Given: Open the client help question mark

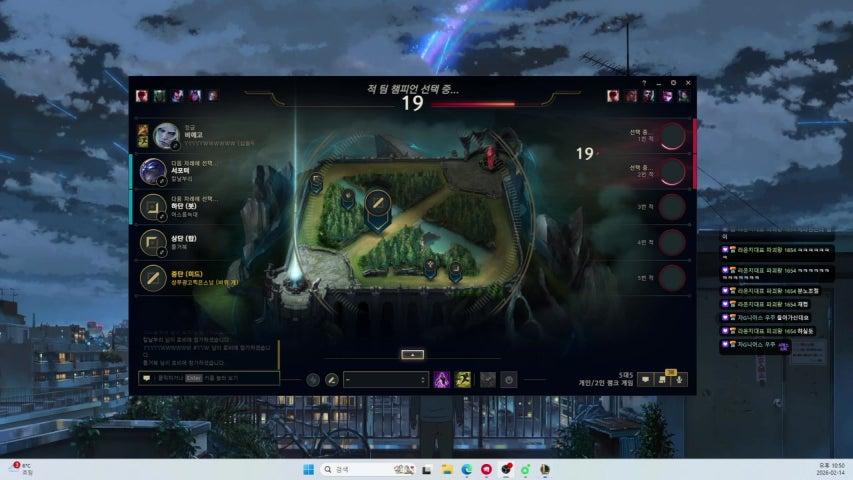Looking at the screenshot, I should coord(644,83).
